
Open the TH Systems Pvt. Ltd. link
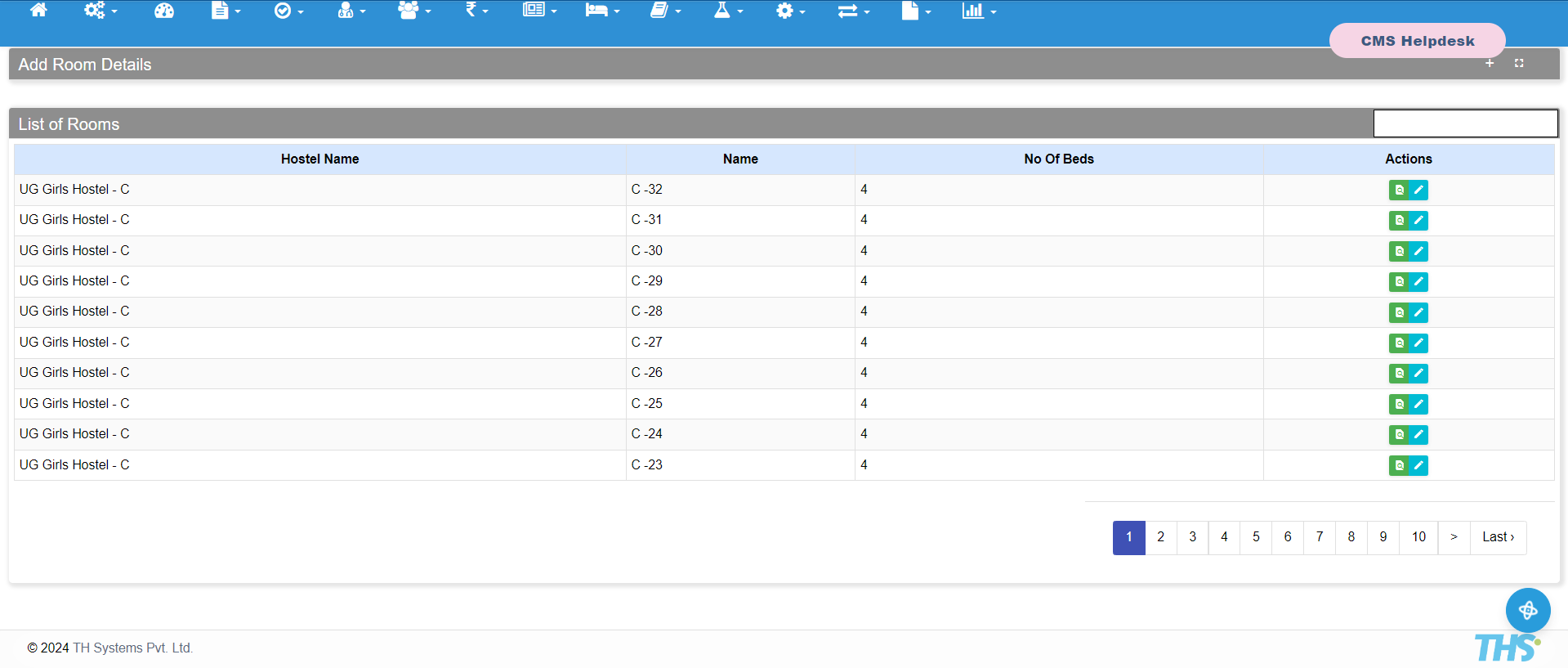click(x=132, y=648)
